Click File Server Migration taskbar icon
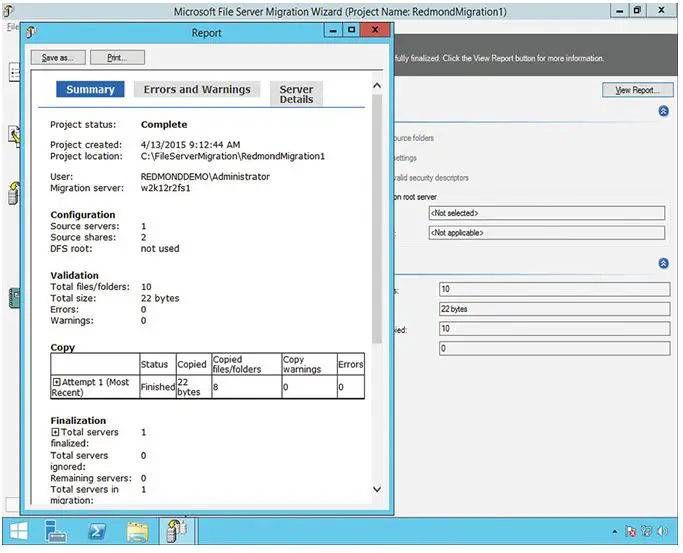This screenshot has width=683, height=553. (x=176, y=531)
